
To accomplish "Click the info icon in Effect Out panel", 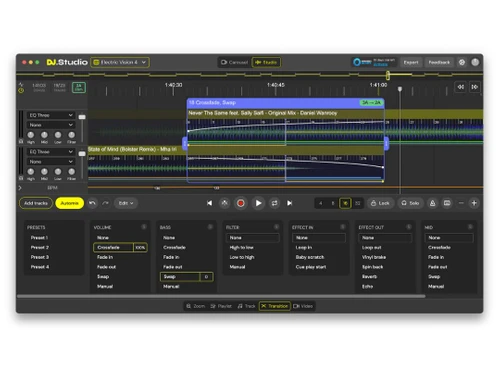I will click(409, 227).
